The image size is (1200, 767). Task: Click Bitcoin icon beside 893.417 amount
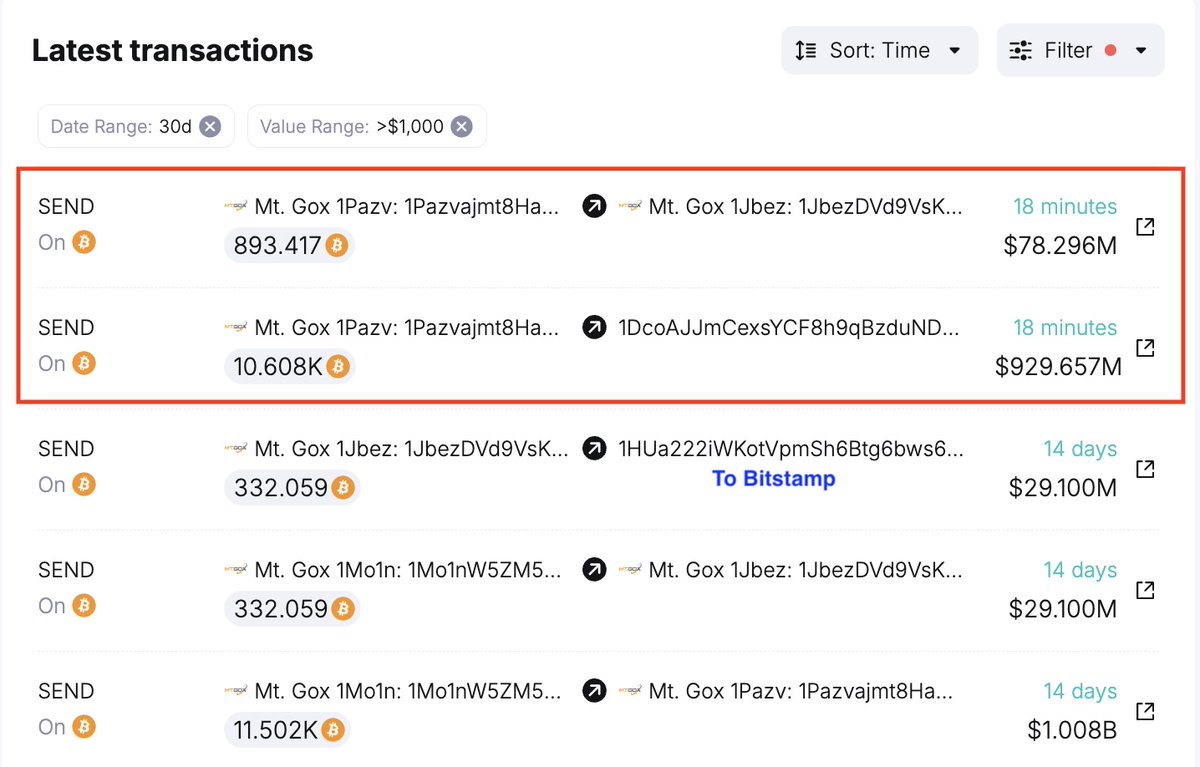(338, 245)
